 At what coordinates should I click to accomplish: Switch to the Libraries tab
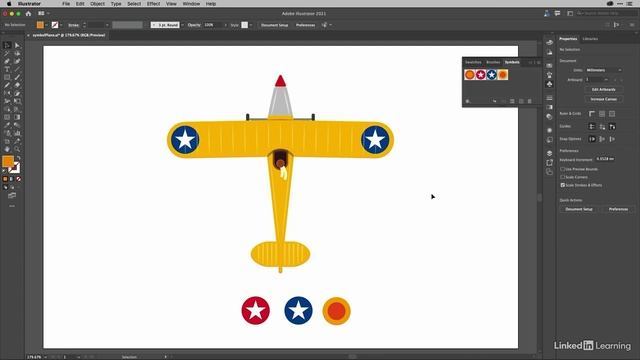(590, 39)
